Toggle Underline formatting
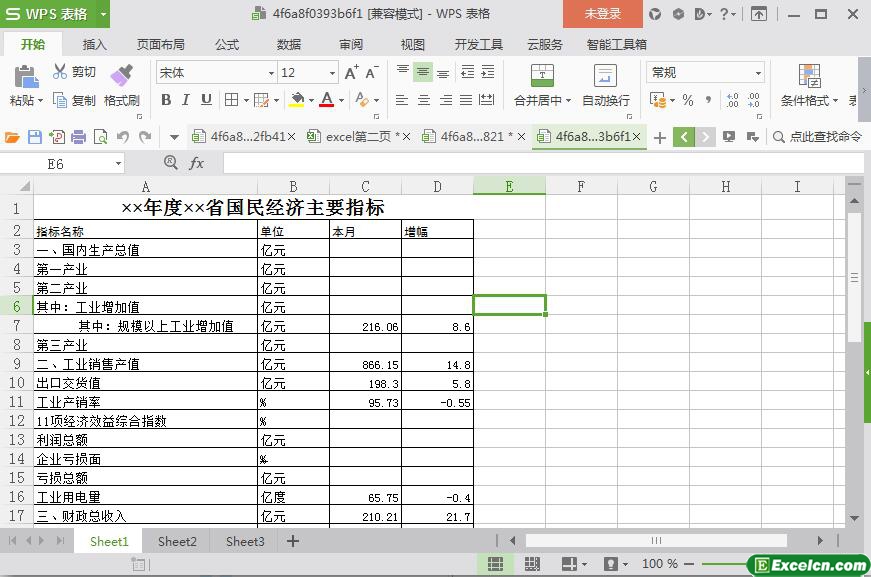 pos(206,100)
